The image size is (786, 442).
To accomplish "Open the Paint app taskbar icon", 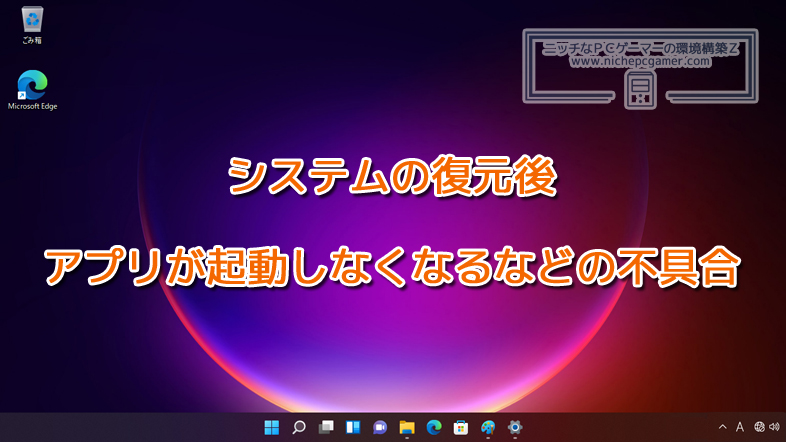I will pos(488,427).
